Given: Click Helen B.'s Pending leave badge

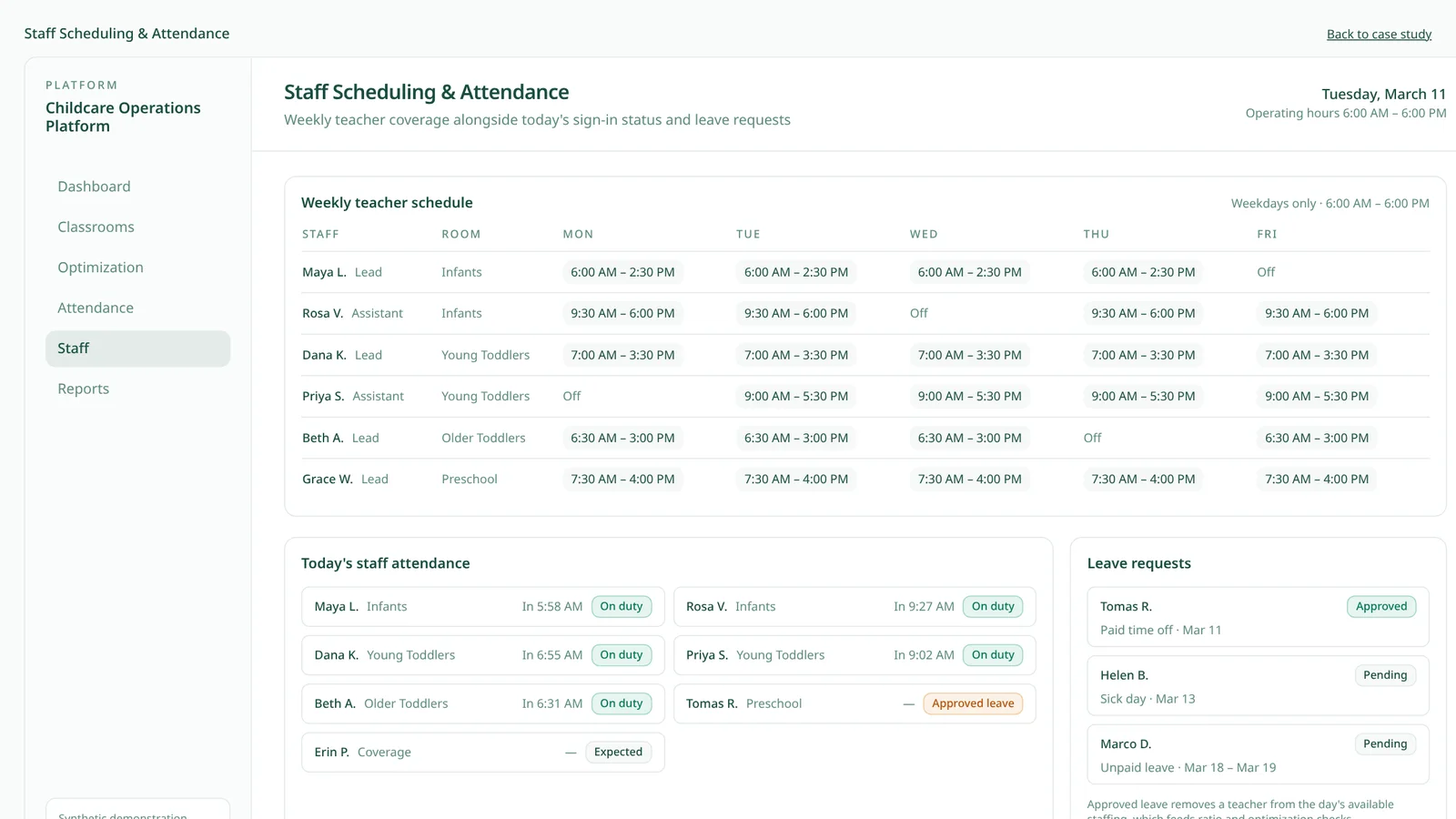Looking at the screenshot, I should pyautogui.click(x=1385, y=675).
